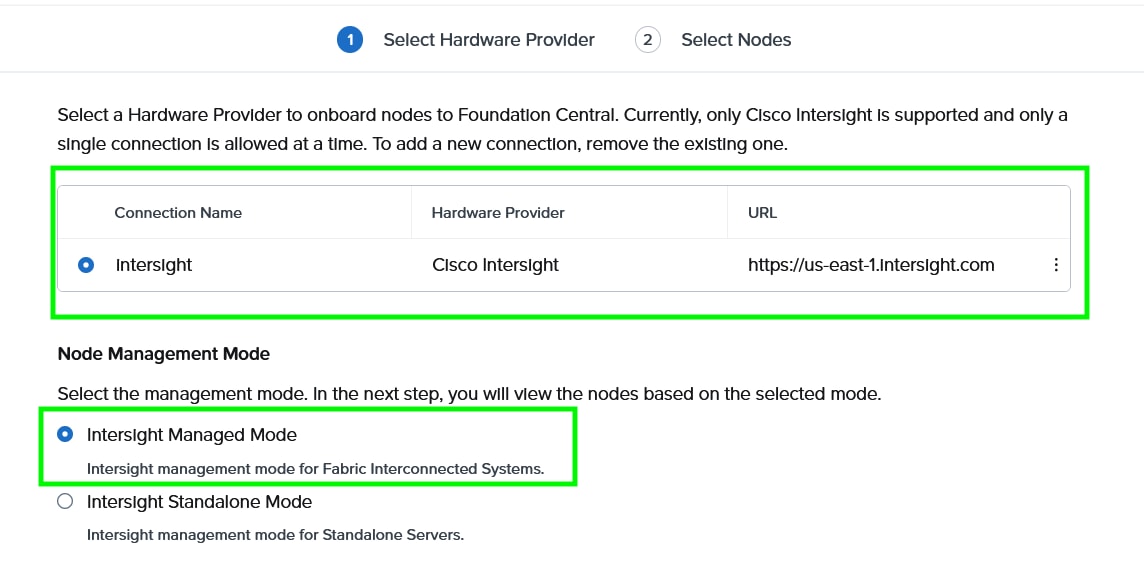The width and height of the screenshot is (1144, 586).
Task: Click the step 1 circle indicator
Action: pos(349,40)
